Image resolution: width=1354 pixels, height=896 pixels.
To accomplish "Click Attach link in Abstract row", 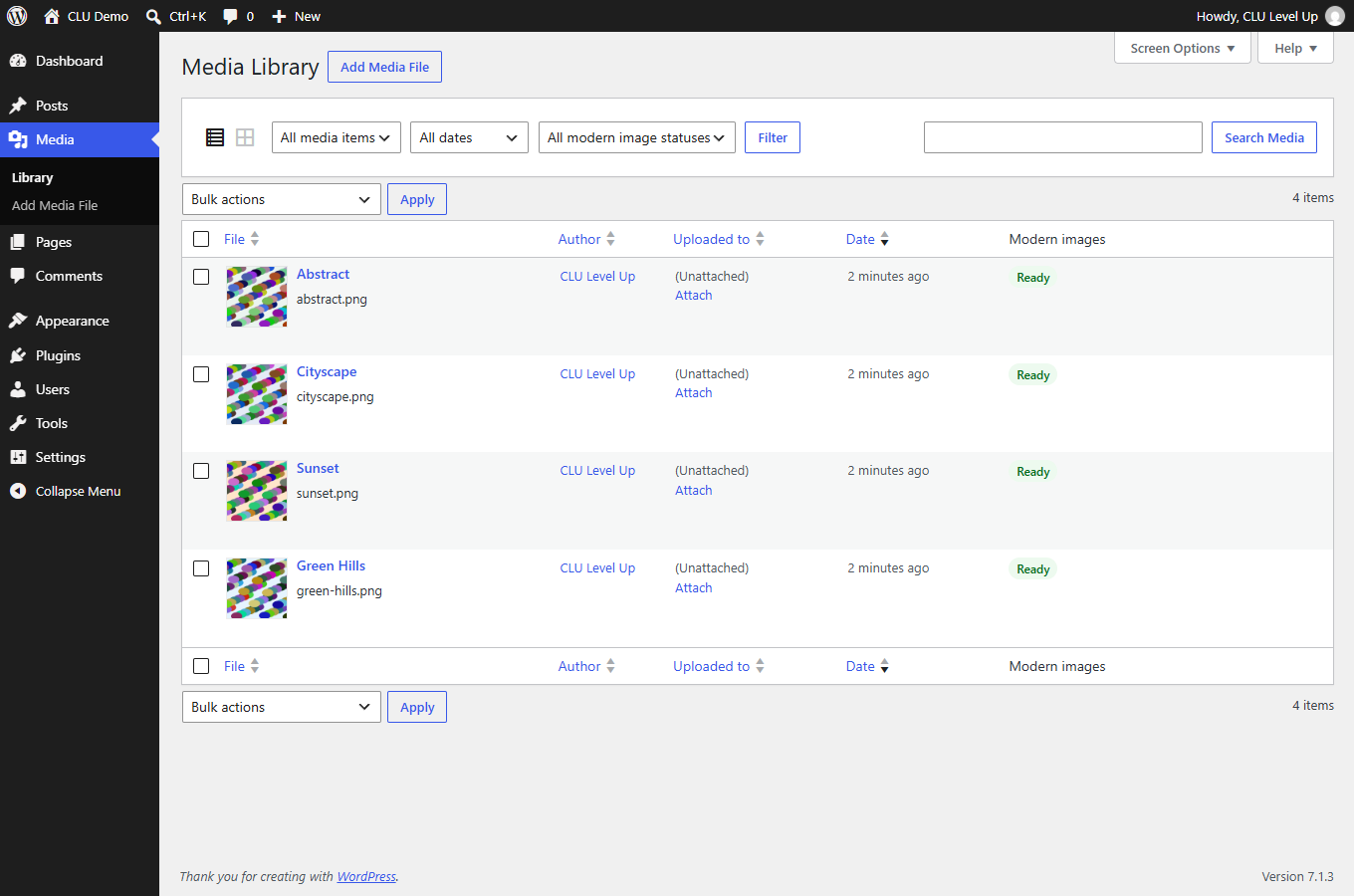I will tap(694, 295).
